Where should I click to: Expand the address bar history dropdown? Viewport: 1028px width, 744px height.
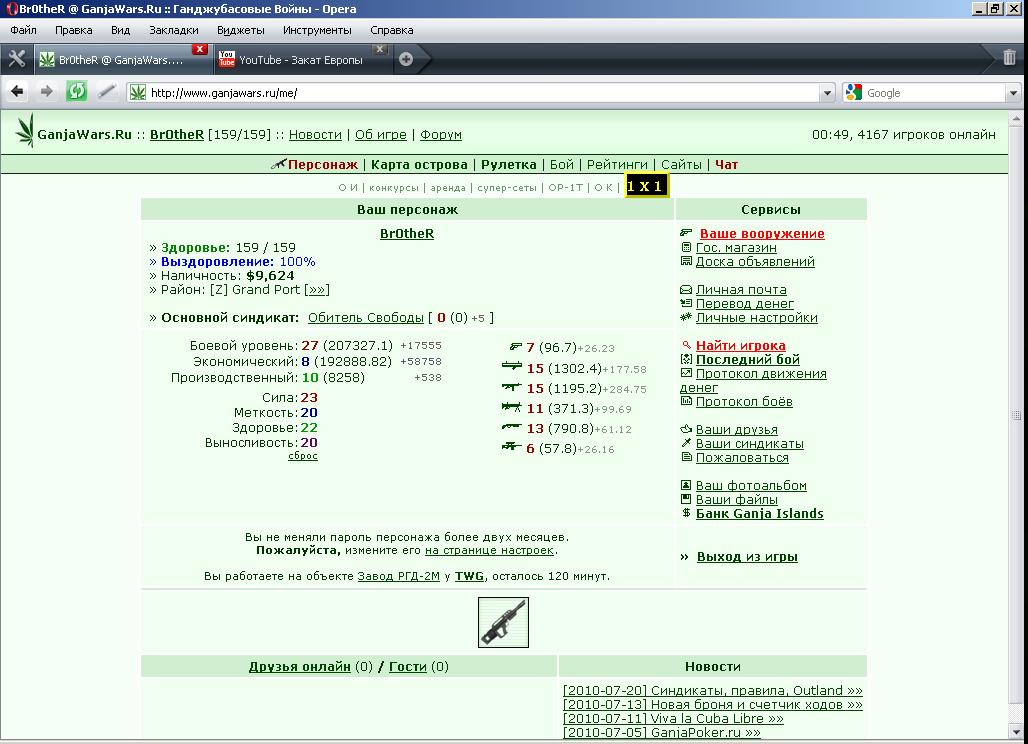pos(827,92)
